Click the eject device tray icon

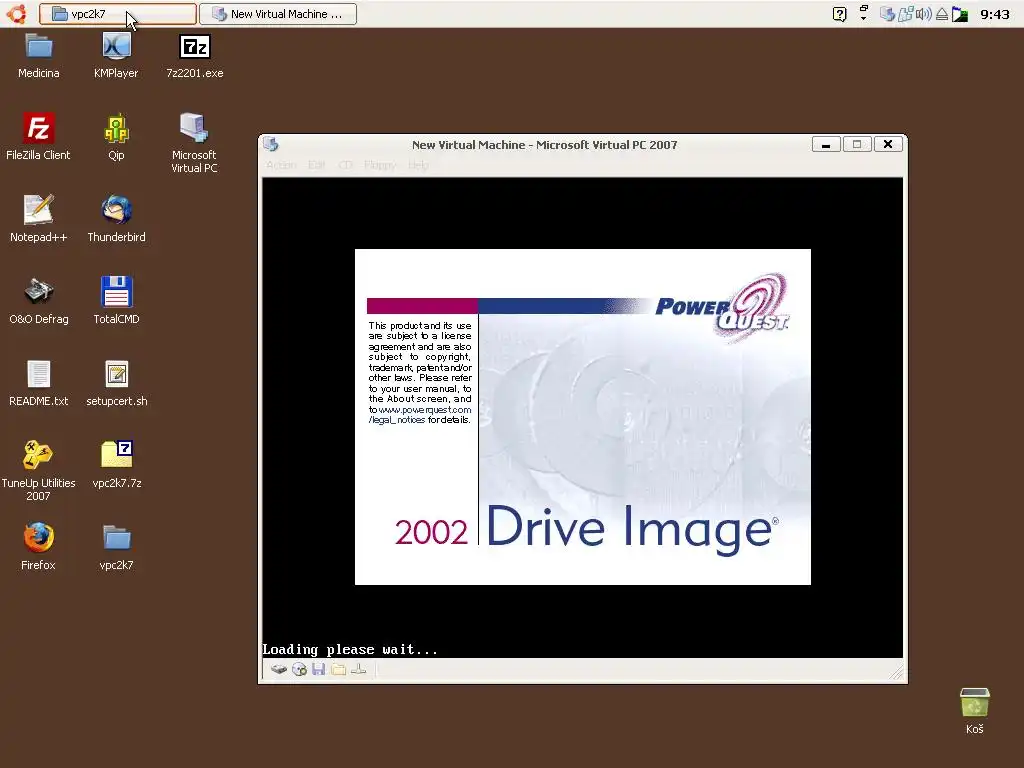coord(942,14)
